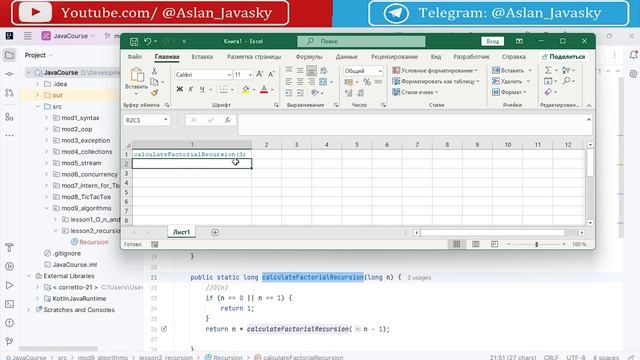Switch to the Вставка tab

point(202,57)
